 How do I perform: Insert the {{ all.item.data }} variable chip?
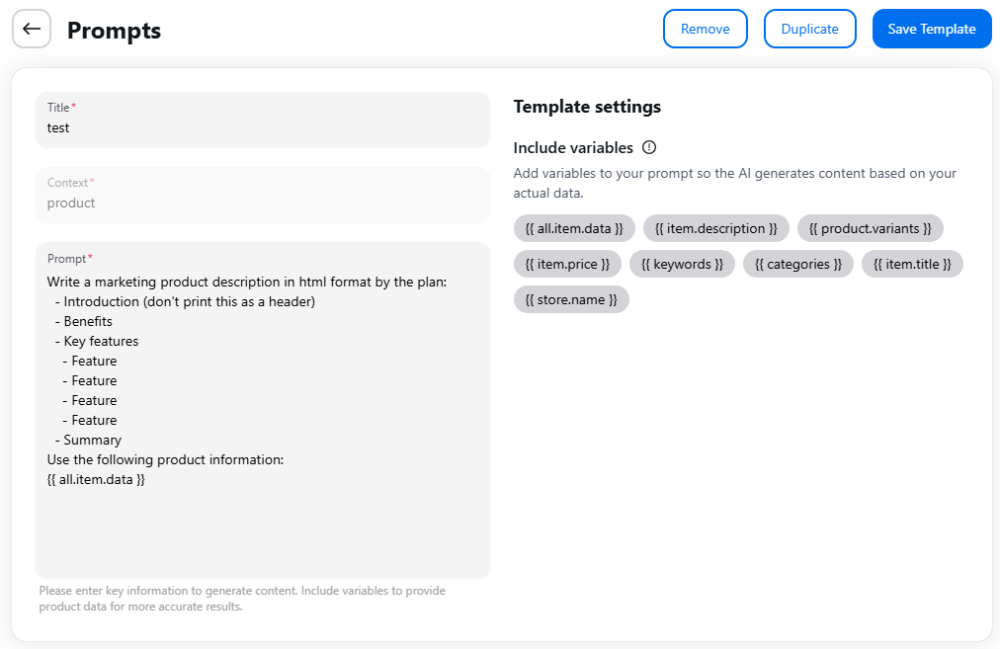[x=574, y=228]
